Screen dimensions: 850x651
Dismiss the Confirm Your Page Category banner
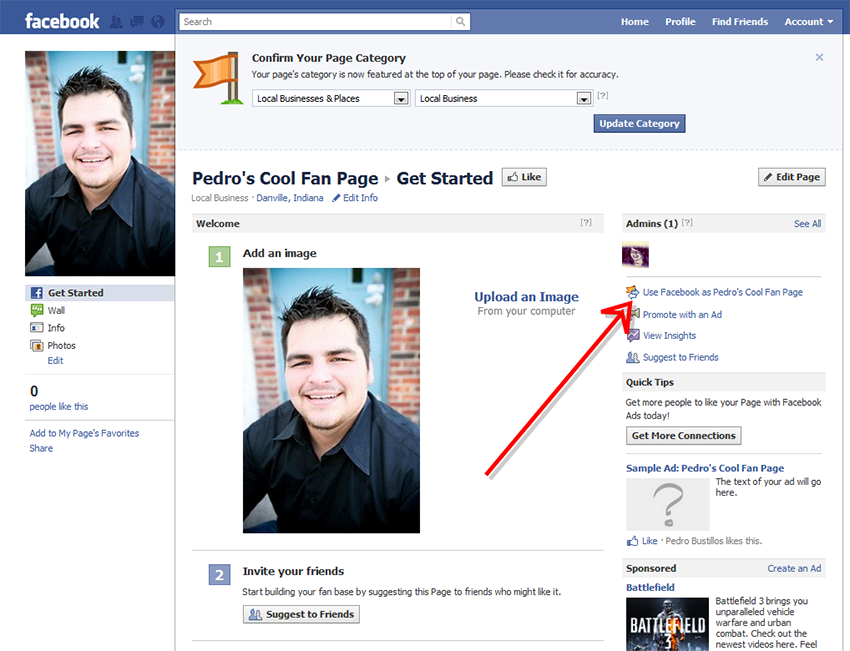coord(819,57)
